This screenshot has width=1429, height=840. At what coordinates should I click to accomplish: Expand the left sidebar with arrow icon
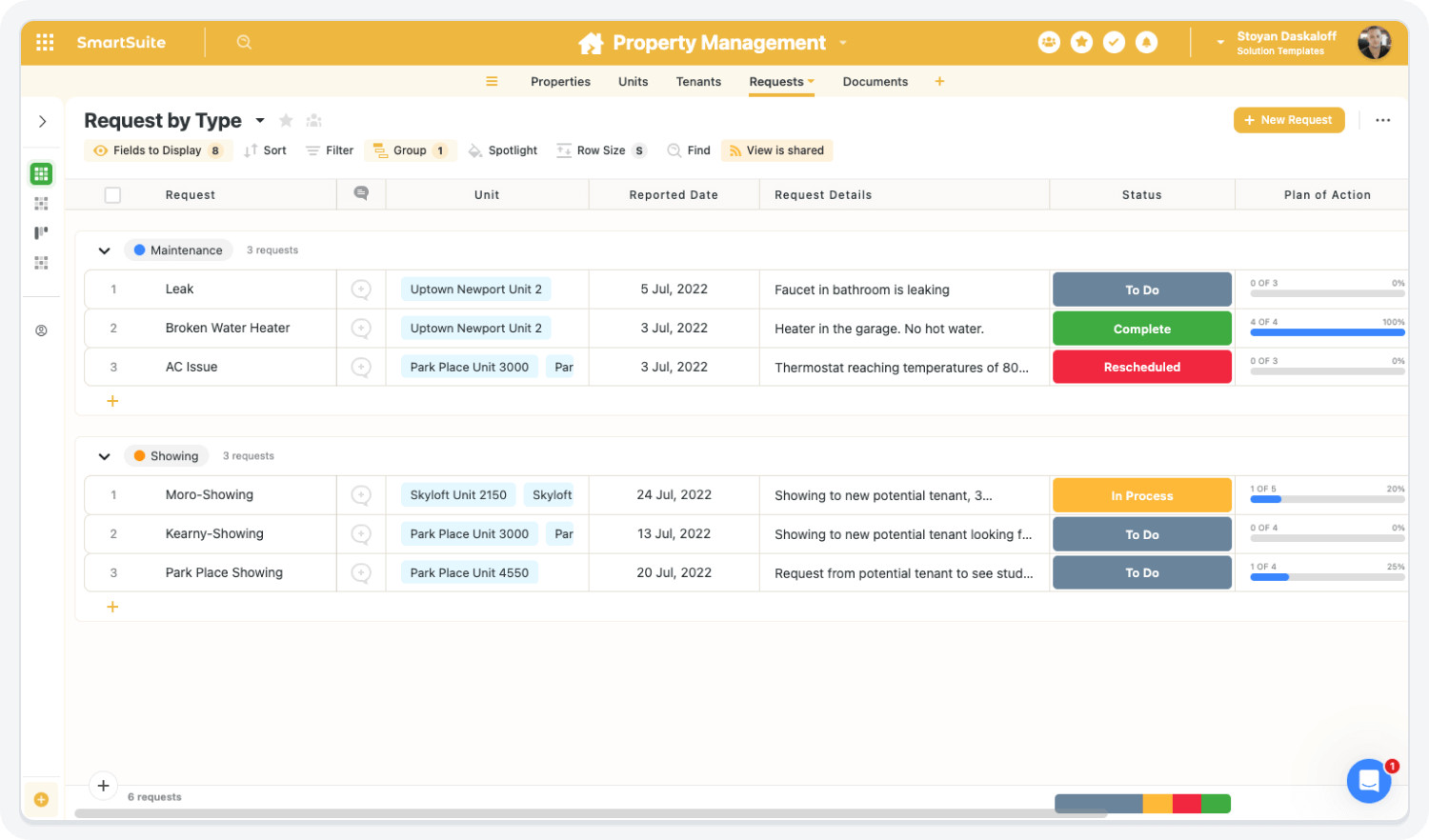coord(42,121)
